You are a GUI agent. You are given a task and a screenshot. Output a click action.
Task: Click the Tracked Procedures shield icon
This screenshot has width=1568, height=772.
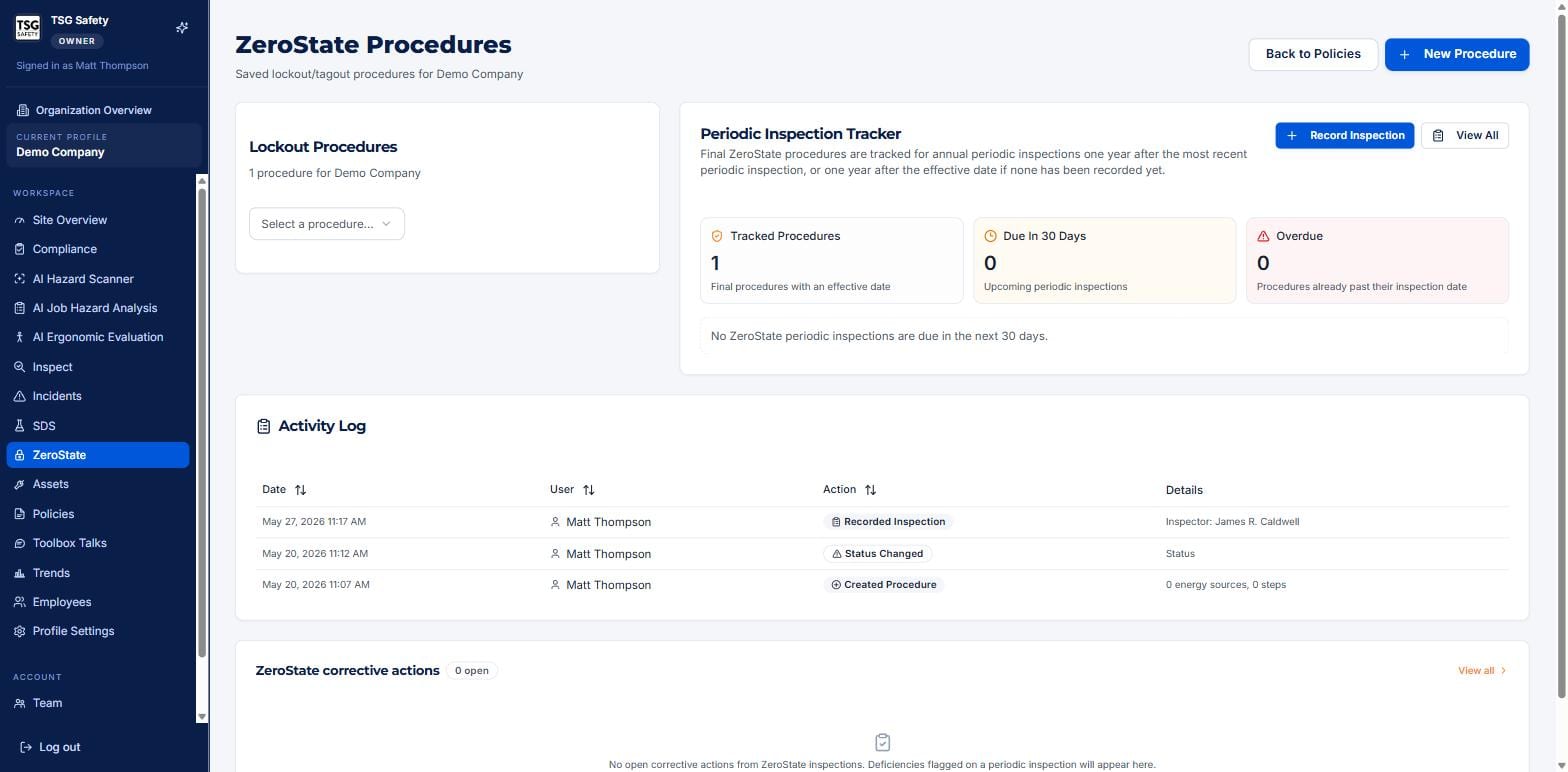[x=717, y=236]
